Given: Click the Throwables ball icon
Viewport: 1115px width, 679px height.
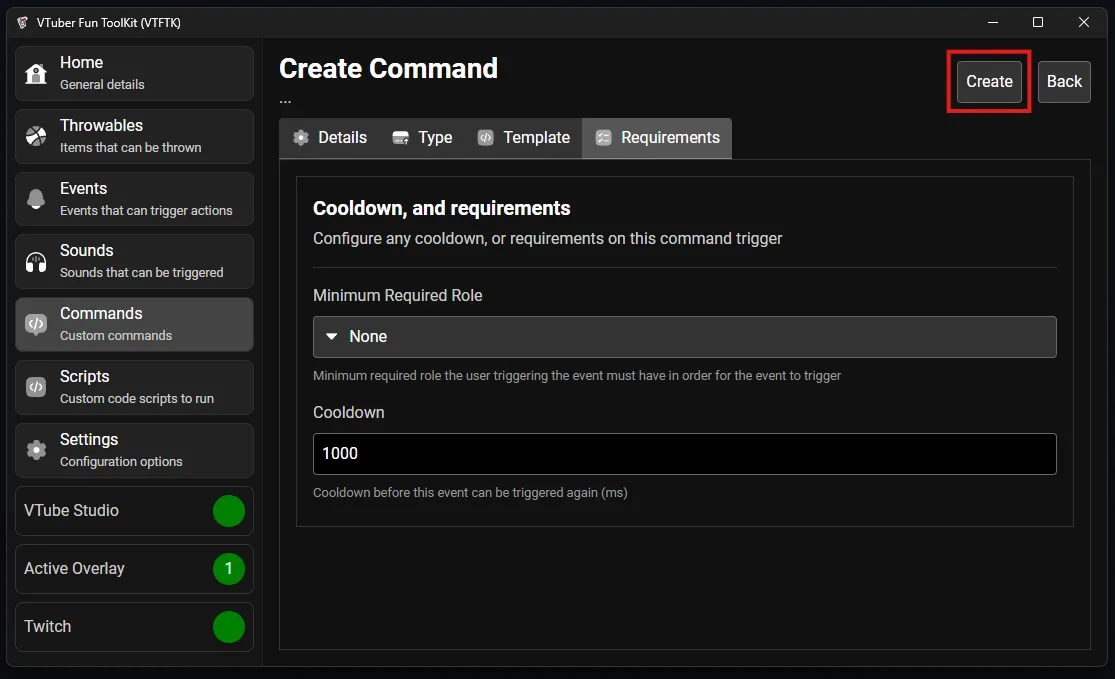Looking at the screenshot, I should pyautogui.click(x=36, y=136).
